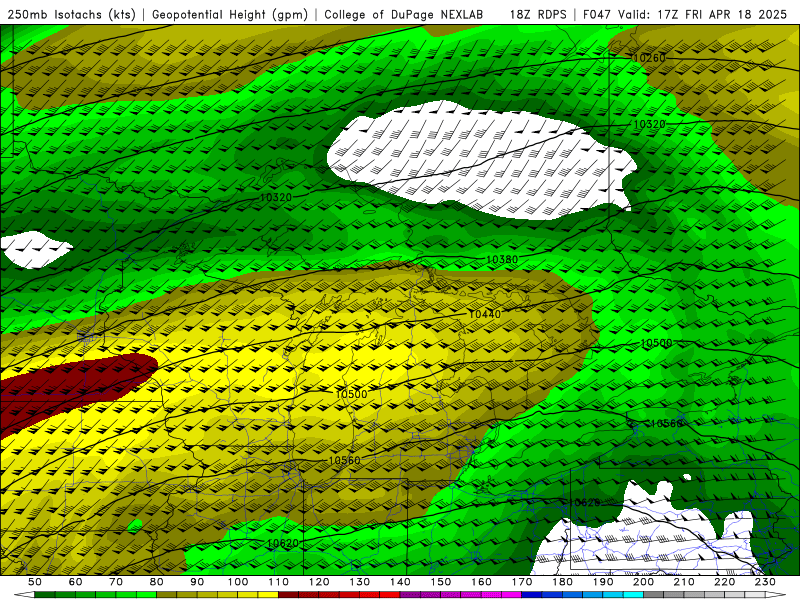Image resolution: width=800 pixels, height=600 pixels.
Task: Click legend value 170 knots
Action: point(522,582)
